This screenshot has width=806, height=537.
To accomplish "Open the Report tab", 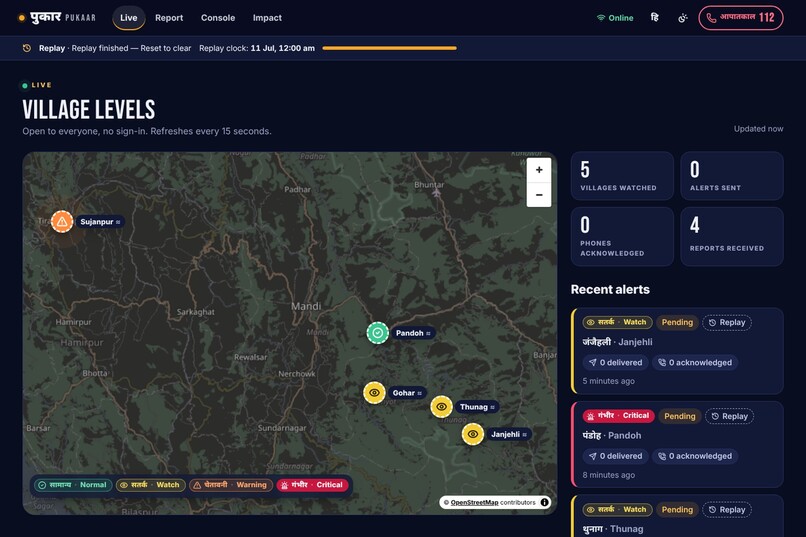I will click(x=169, y=17).
